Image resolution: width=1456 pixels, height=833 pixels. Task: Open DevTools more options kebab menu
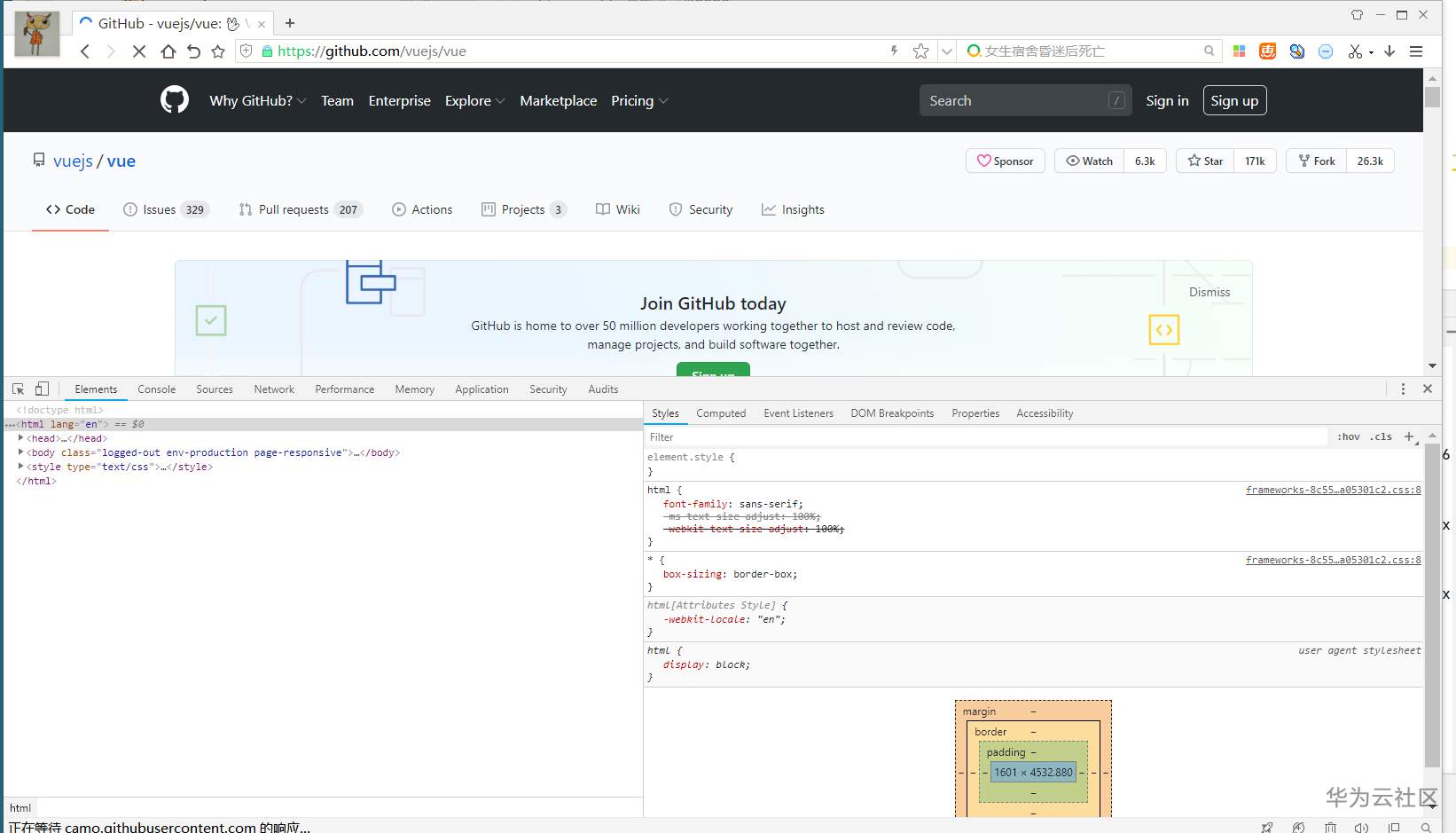(x=1403, y=389)
